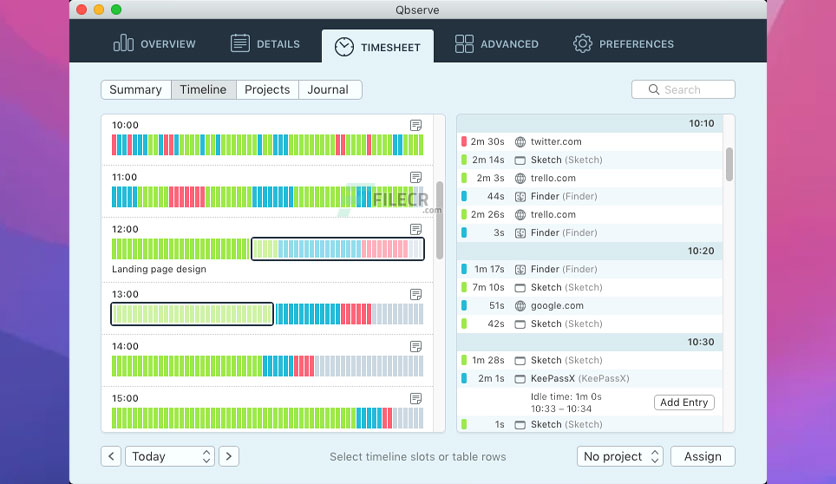This screenshot has width=836, height=484.
Task: Go to next day with right arrow
Action: tap(229, 456)
